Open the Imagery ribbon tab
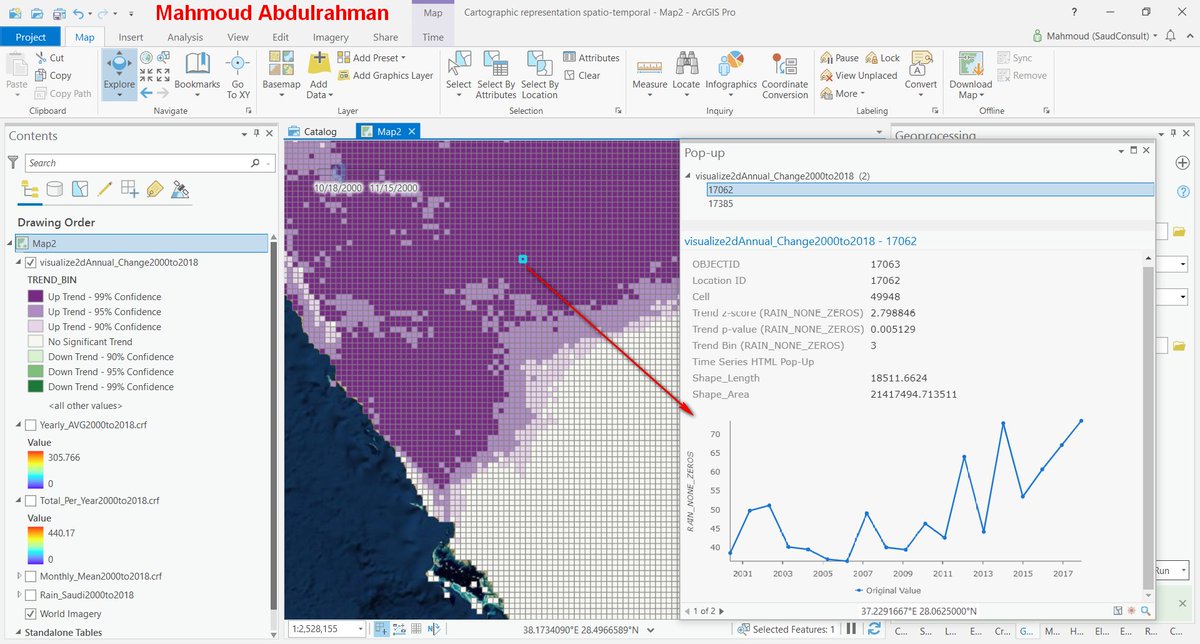Screen dimensions: 1200x644 pos(331,37)
